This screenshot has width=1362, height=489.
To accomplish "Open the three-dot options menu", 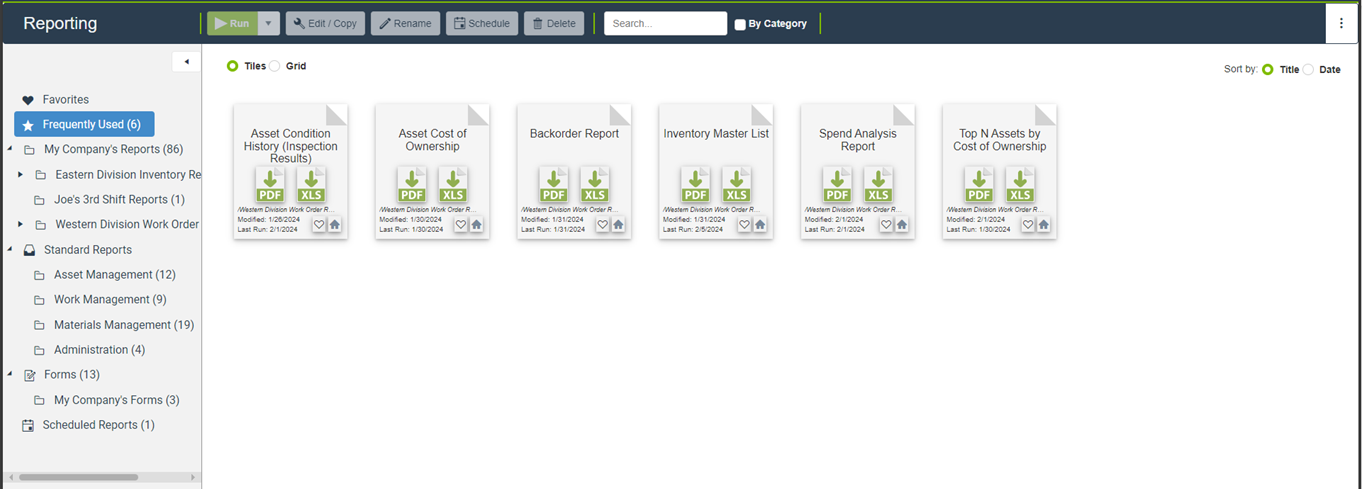I will [1341, 24].
